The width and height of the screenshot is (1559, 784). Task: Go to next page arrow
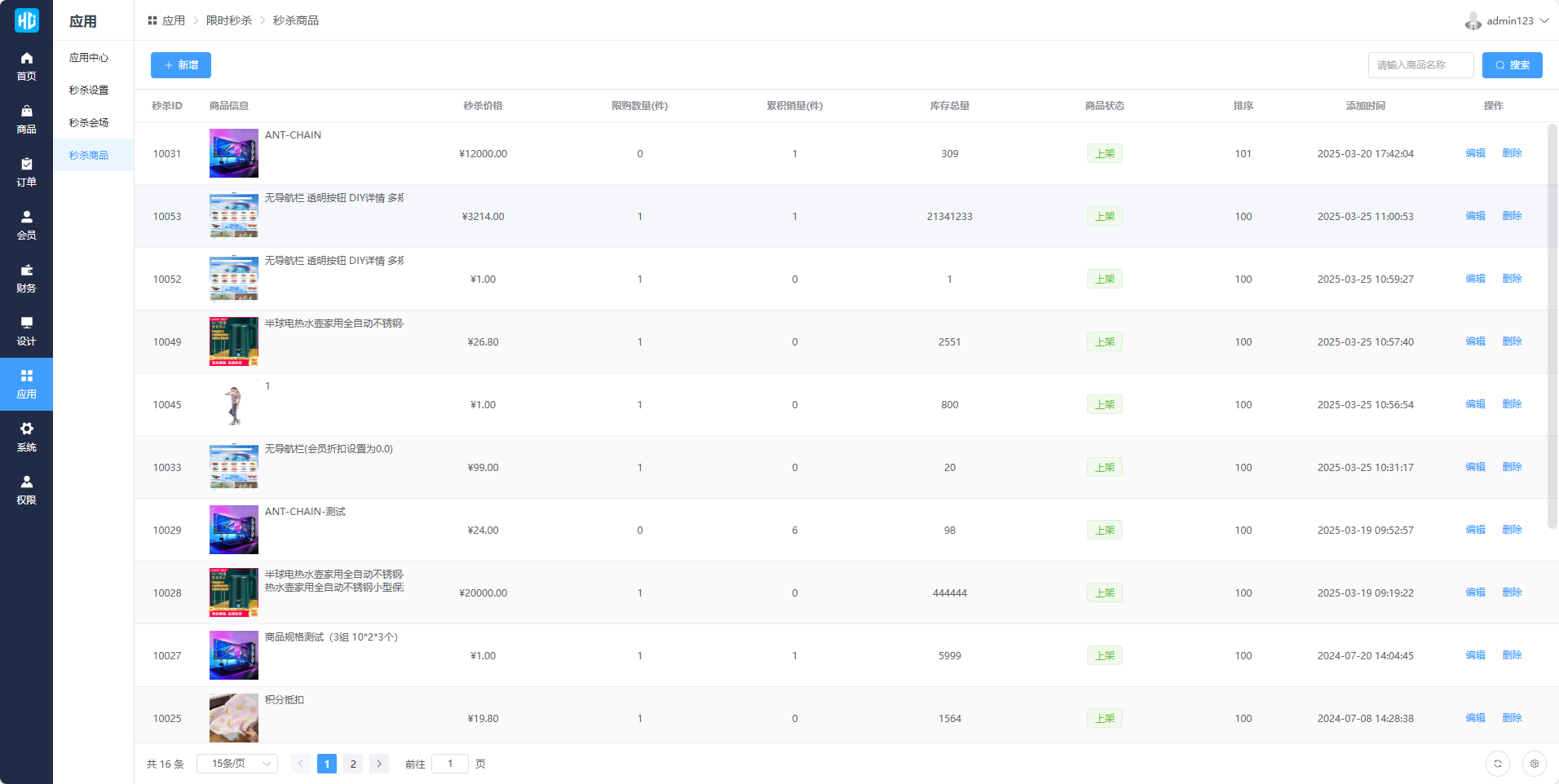coord(379,764)
